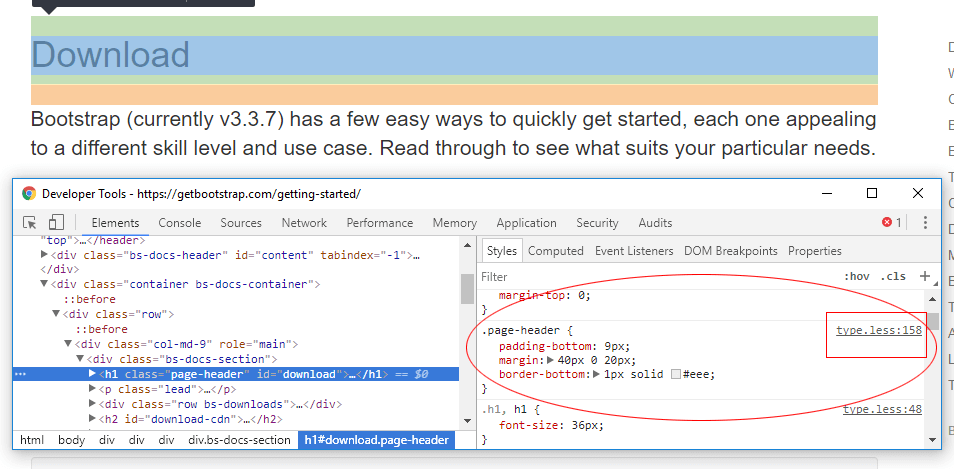The height and width of the screenshot is (469, 954).
Task: Expand the p class lead node
Action: (92, 389)
